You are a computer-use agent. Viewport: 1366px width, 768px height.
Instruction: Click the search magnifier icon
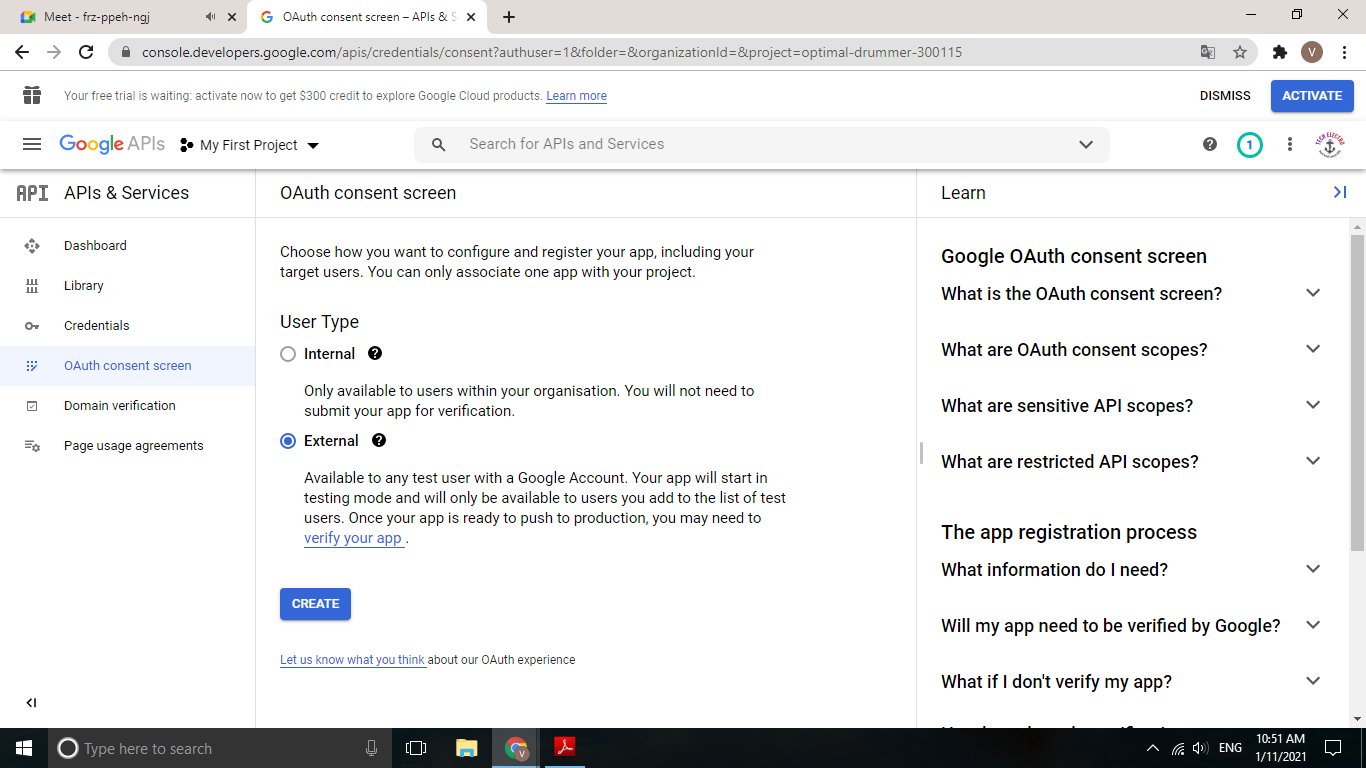pos(438,144)
